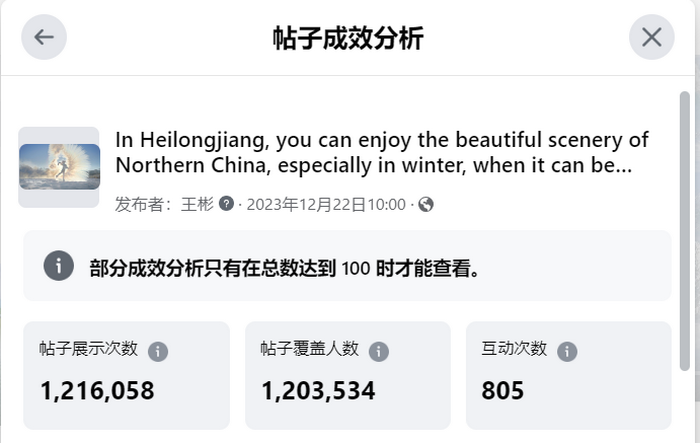Open the Heilongjiang scenery post text
The height and width of the screenshot is (443, 700).
pos(382,152)
